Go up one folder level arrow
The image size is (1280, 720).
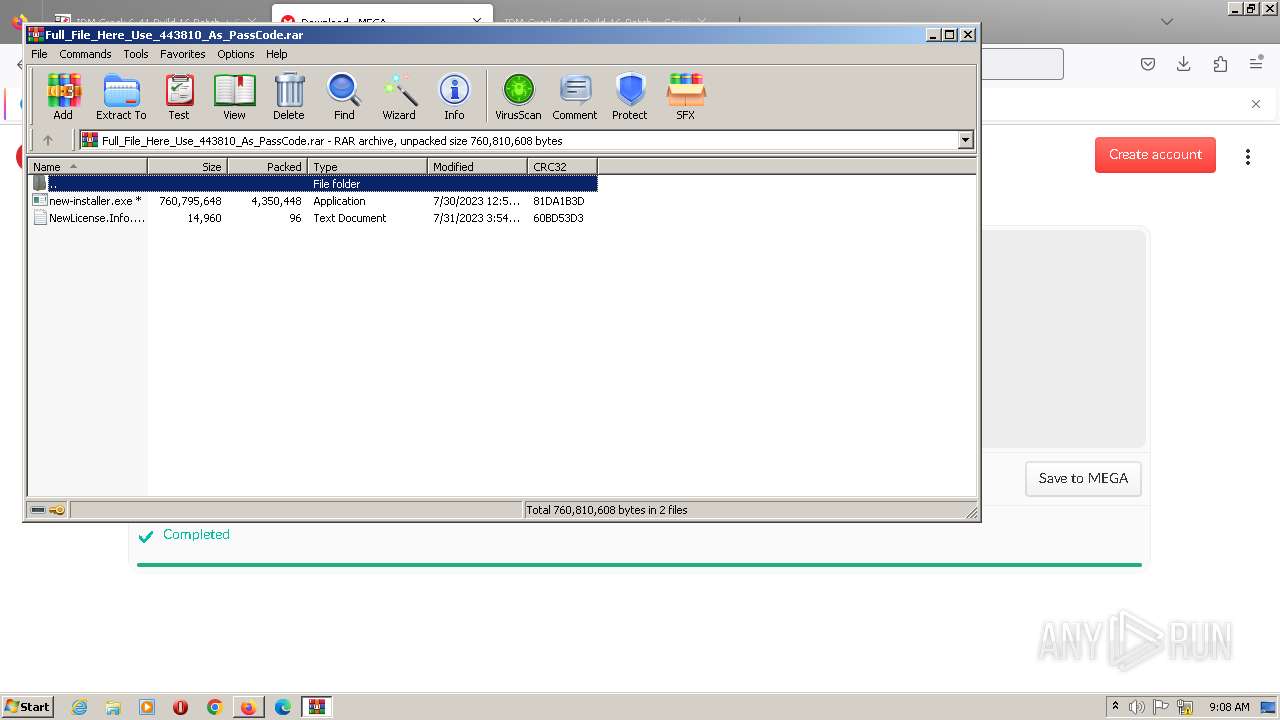pos(47,141)
